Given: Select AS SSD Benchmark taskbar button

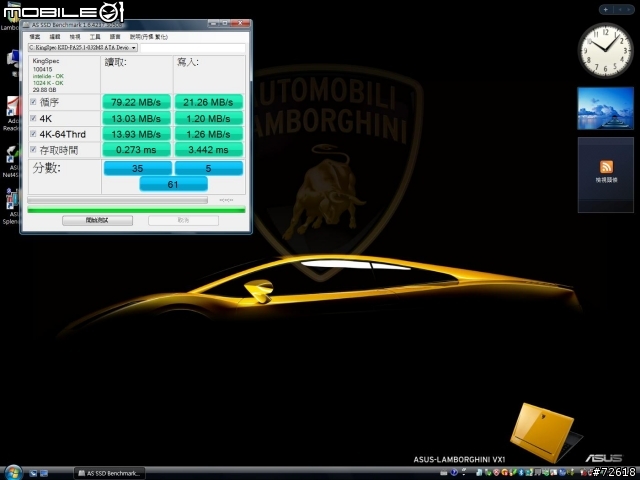Looking at the screenshot, I should click(x=109, y=473).
